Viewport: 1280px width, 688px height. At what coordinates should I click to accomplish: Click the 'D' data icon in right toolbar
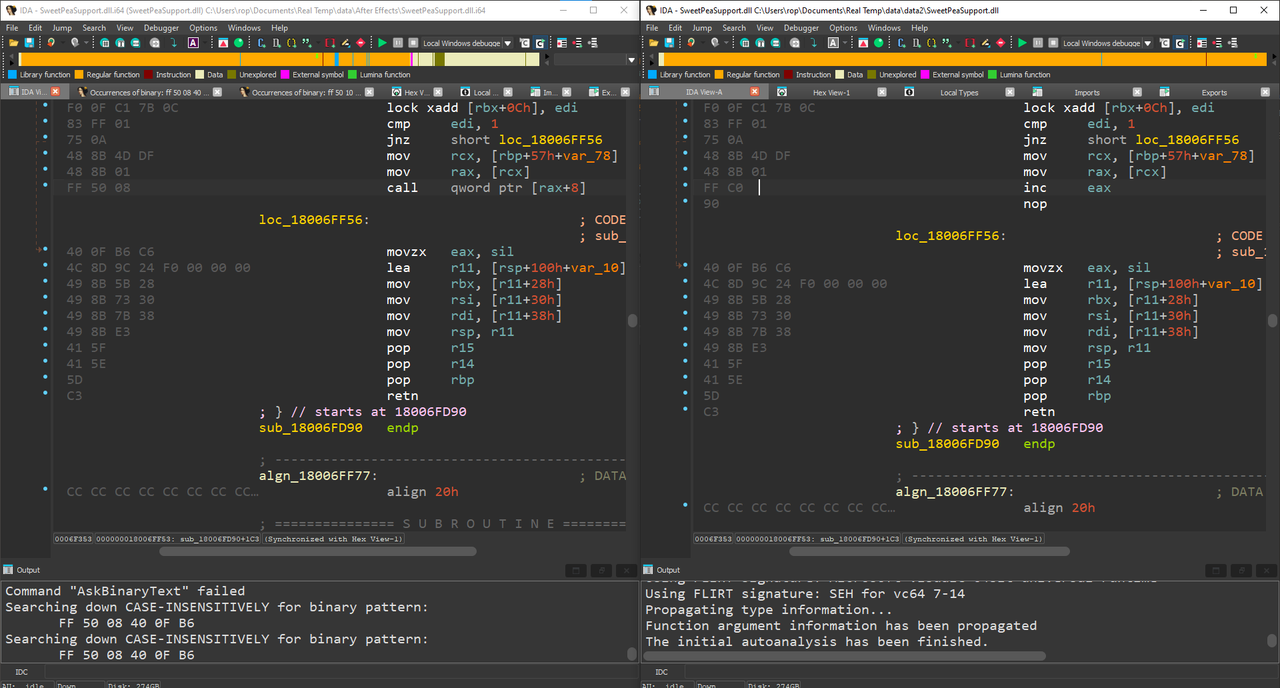tap(916, 43)
